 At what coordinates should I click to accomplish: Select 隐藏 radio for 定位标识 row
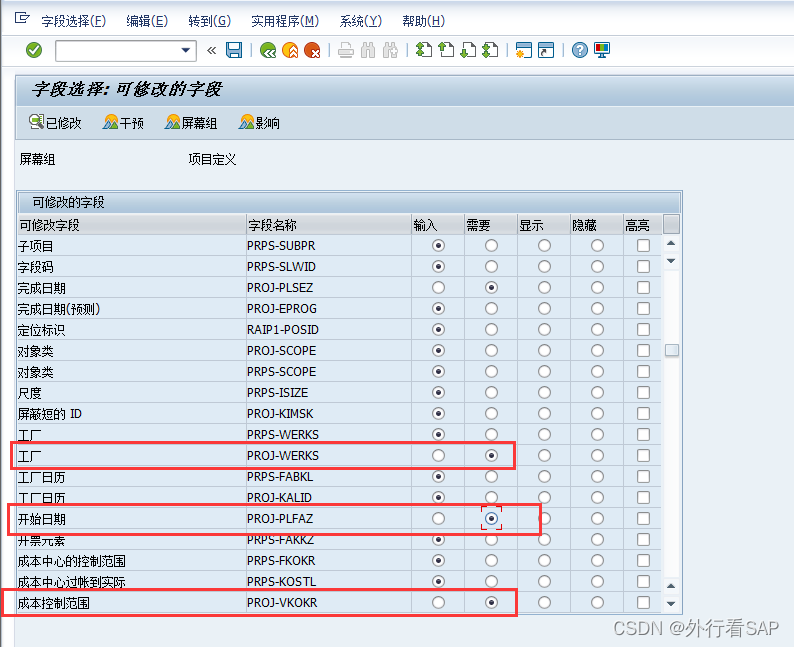[598, 330]
